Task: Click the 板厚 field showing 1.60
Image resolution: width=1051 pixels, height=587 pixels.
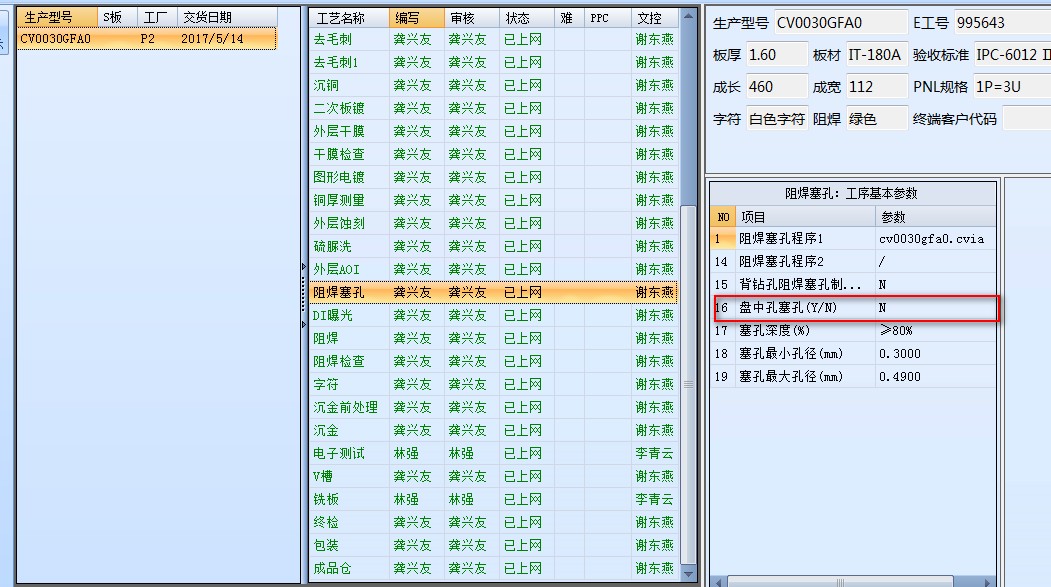Action: [777, 55]
